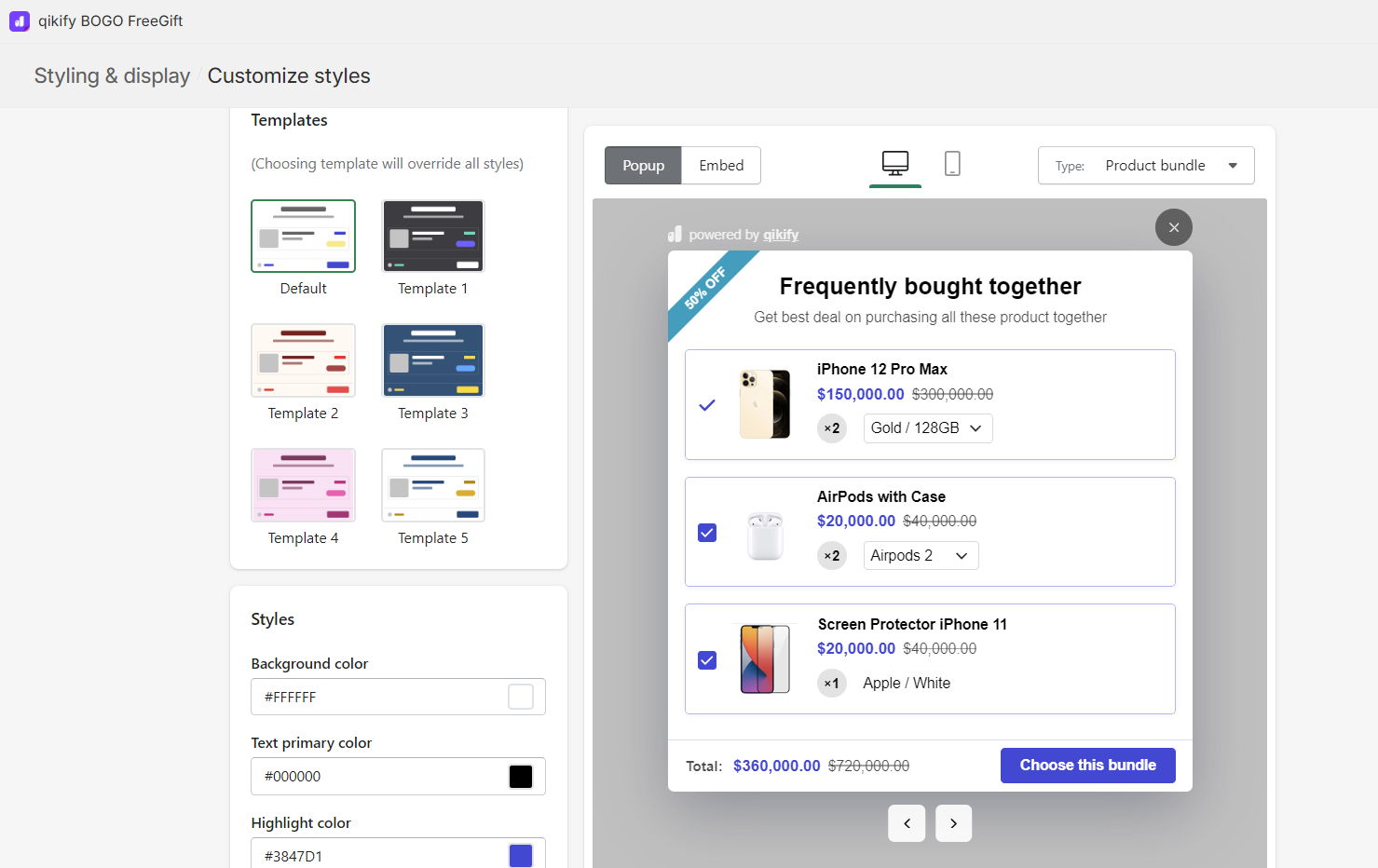1378x868 pixels.
Task: Click the iPhone 12 Pro Max title
Action: (882, 369)
